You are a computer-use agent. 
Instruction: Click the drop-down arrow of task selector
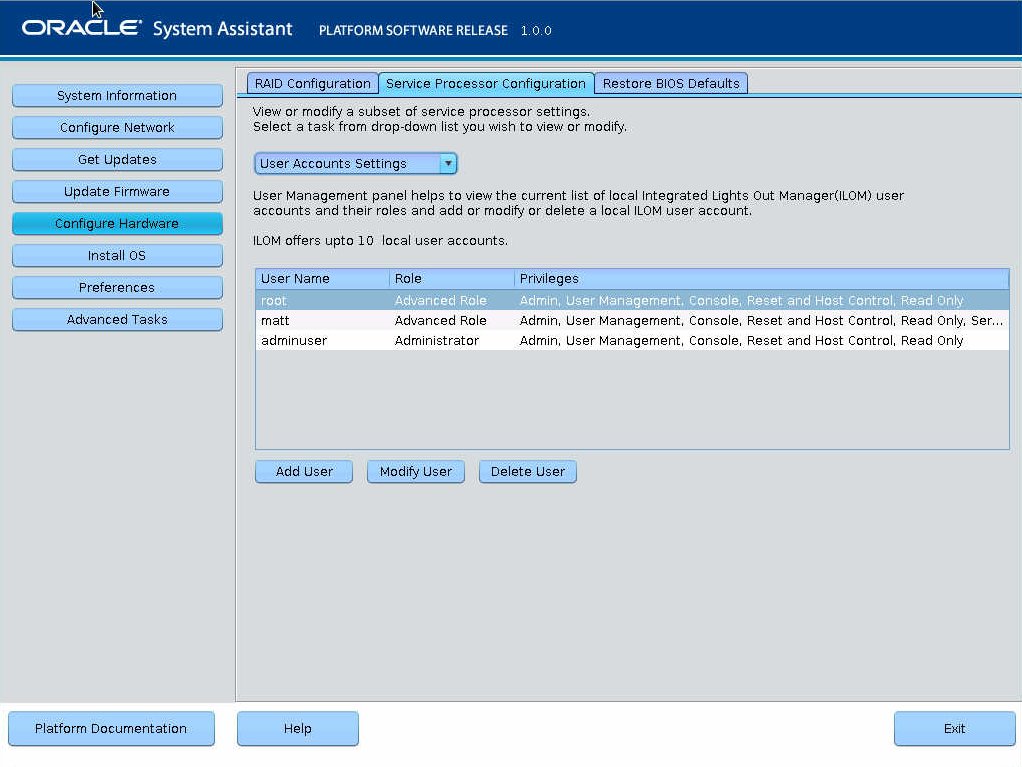(x=448, y=164)
